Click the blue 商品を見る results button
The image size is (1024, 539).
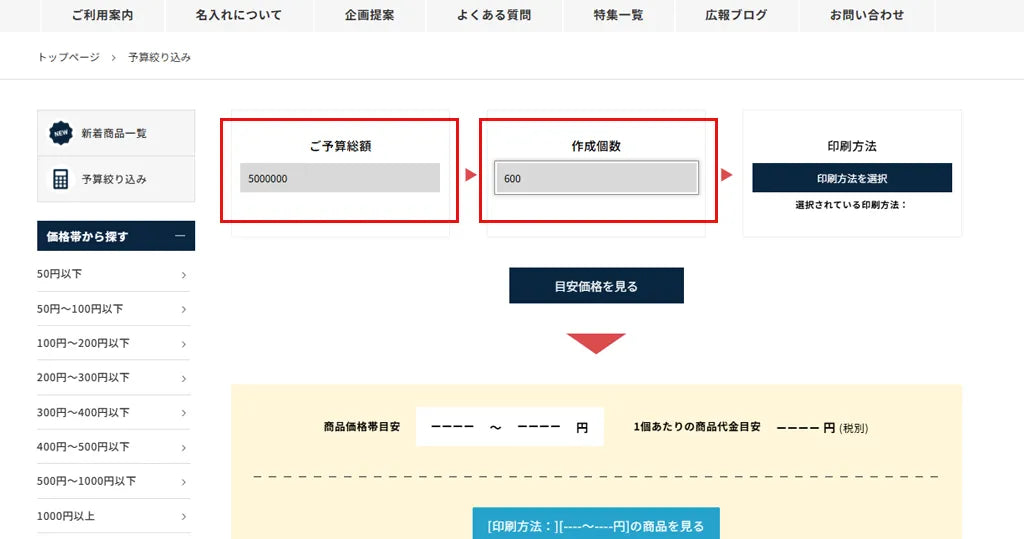coord(595,525)
